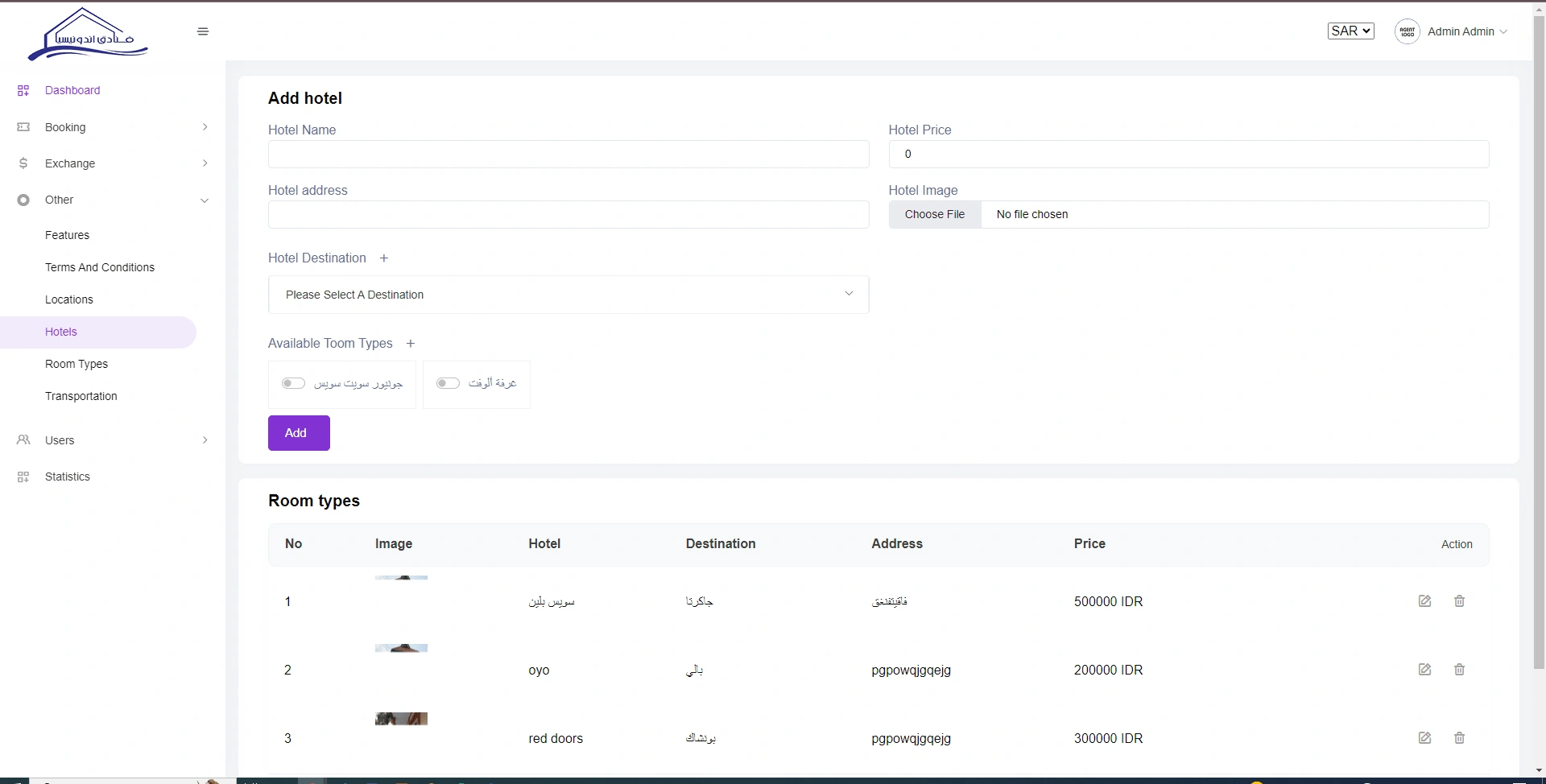Click the Hotel address input field

tap(568, 214)
